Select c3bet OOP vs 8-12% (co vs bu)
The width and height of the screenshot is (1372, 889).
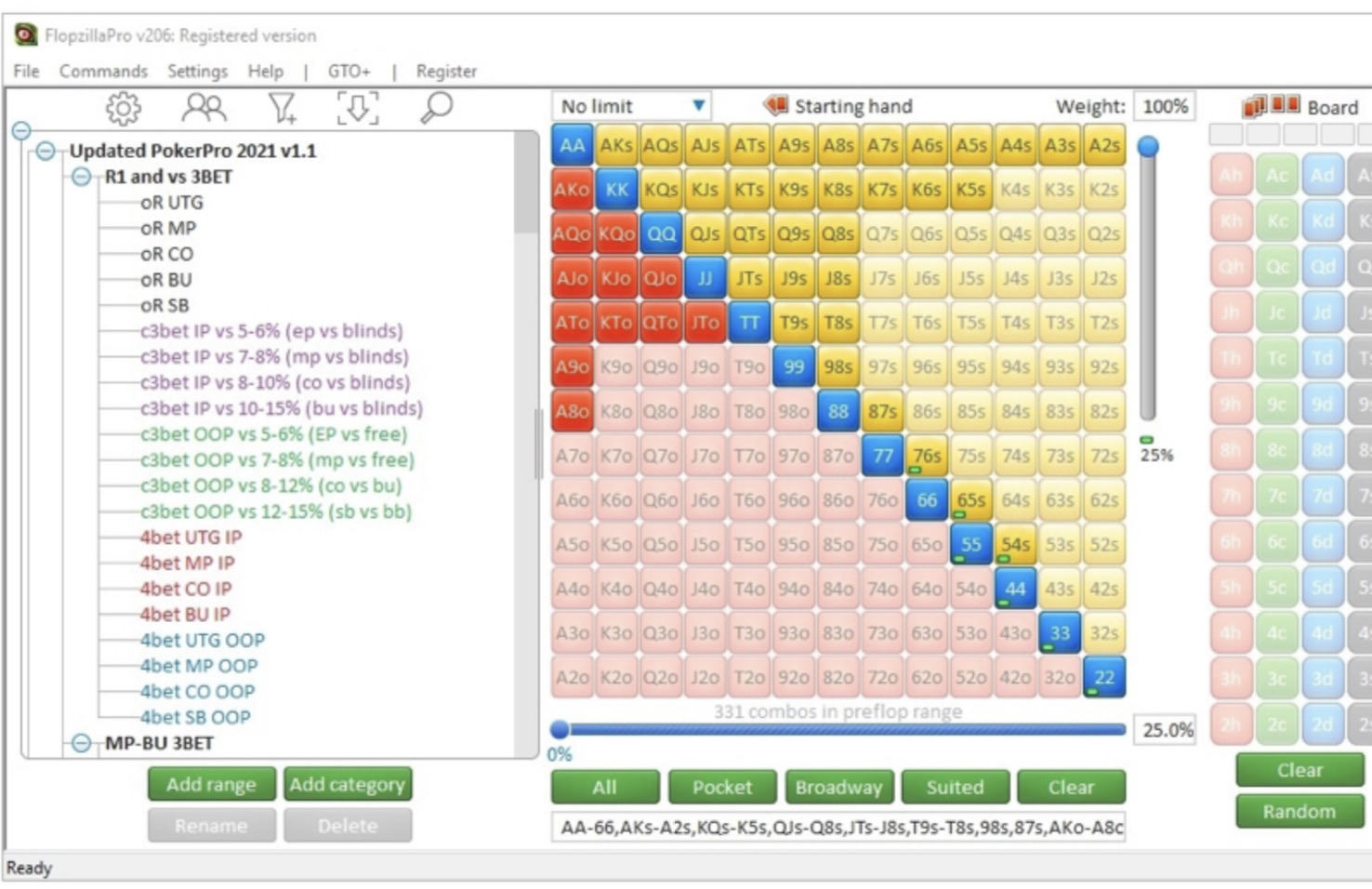[x=270, y=485]
